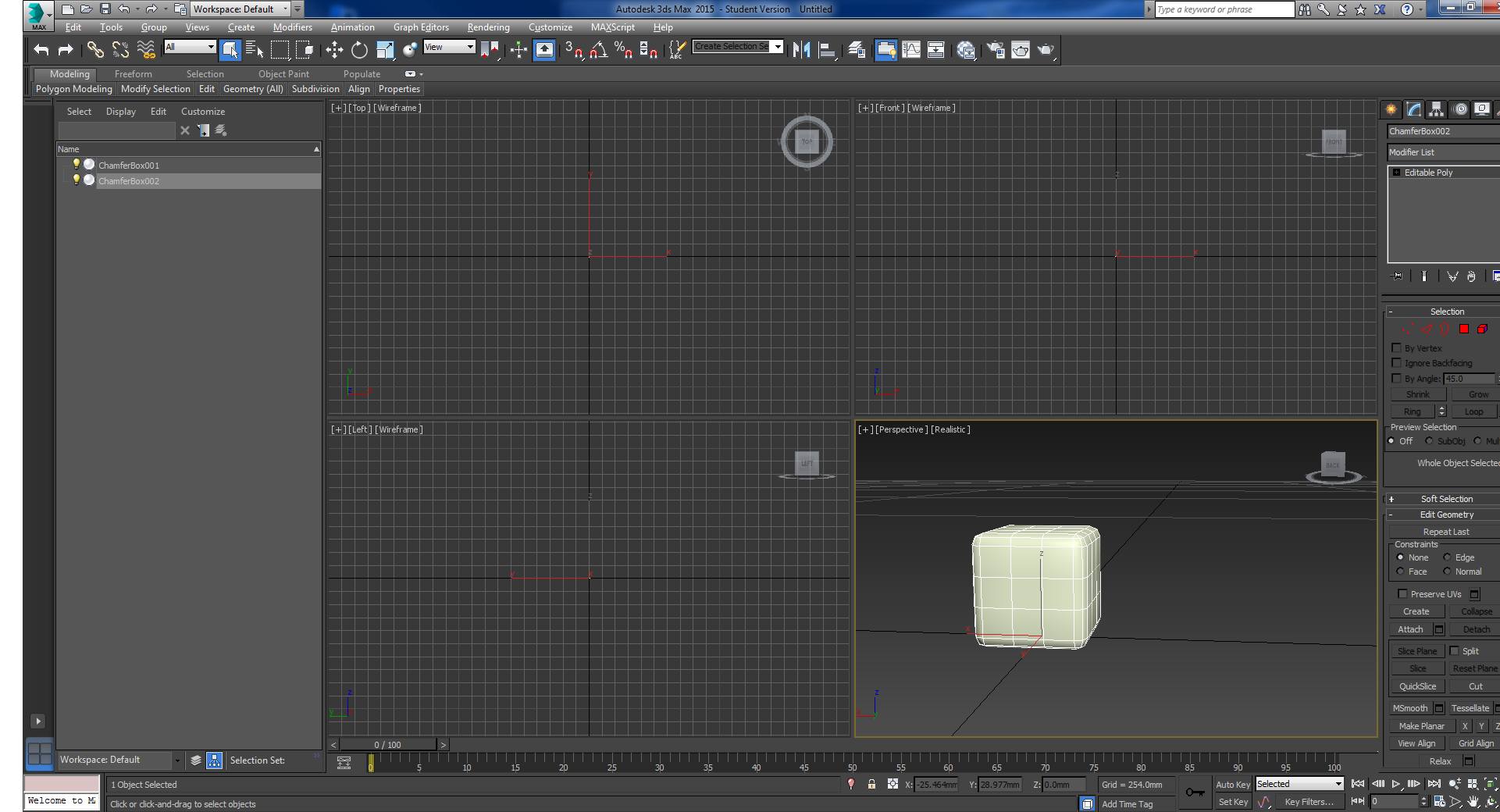Open the View reference coordinate dropdown
The image size is (1500, 812).
[449, 47]
